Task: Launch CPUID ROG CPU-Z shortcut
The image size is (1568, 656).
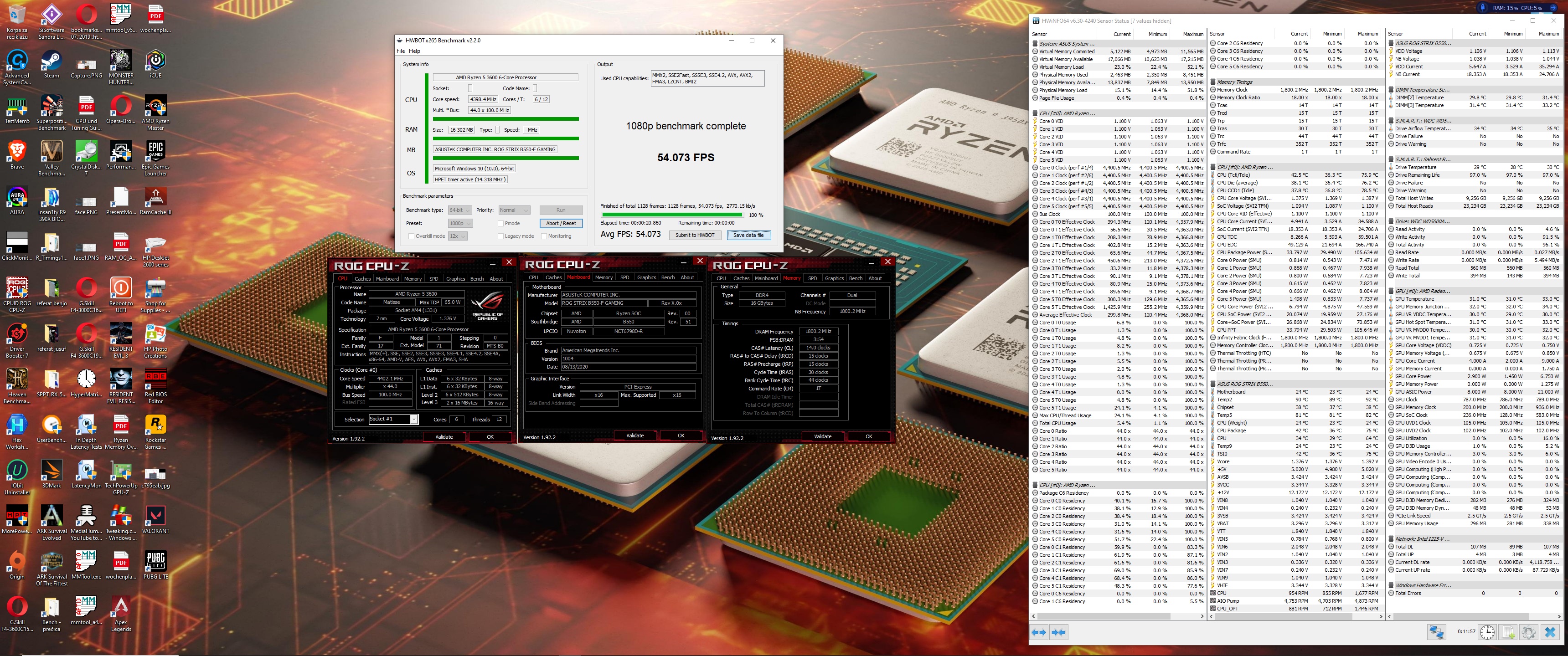Action: pyautogui.click(x=17, y=295)
